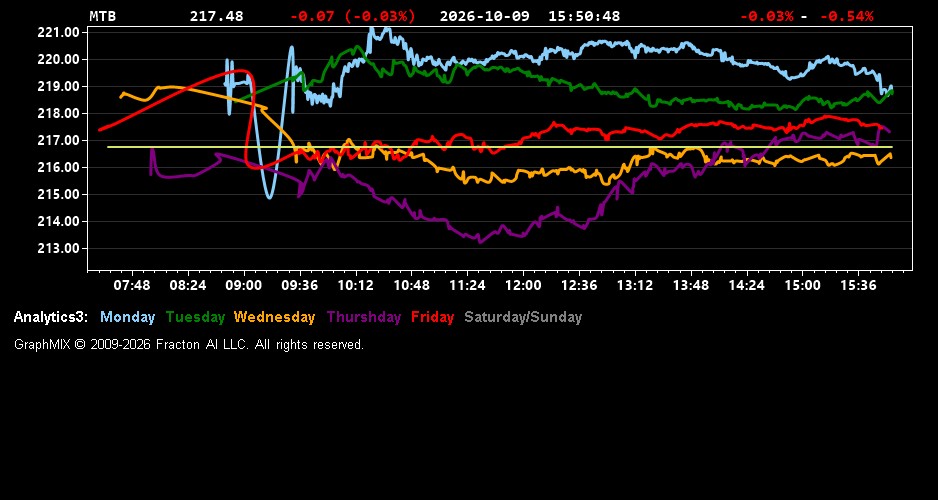
Task: Click the 11:24 time axis label
Action: point(467,285)
